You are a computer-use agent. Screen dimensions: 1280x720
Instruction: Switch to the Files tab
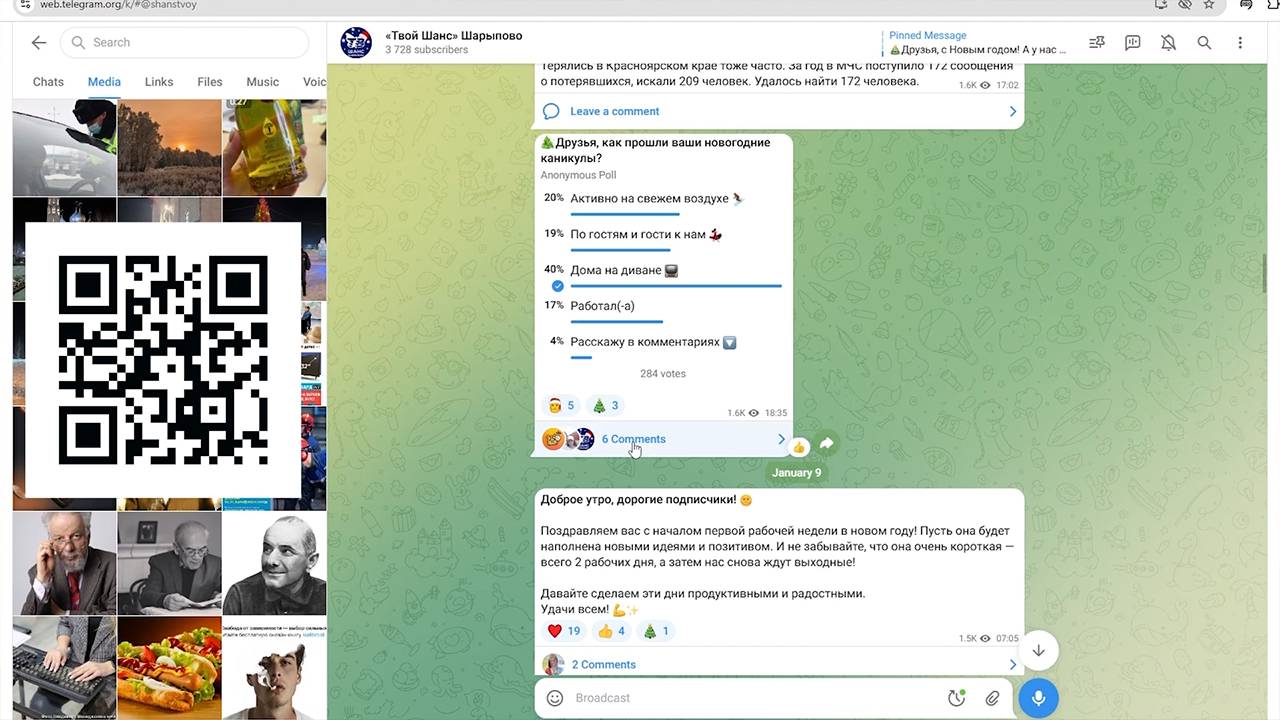coord(210,82)
